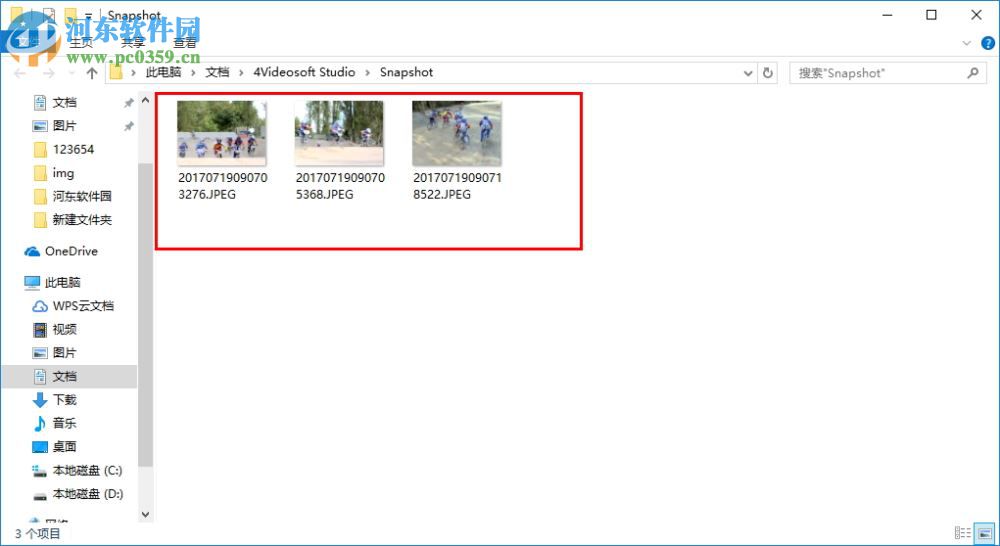Navigate to 4Videosoft Studio breadcrumb
The width and height of the screenshot is (1000, 546).
(x=304, y=72)
